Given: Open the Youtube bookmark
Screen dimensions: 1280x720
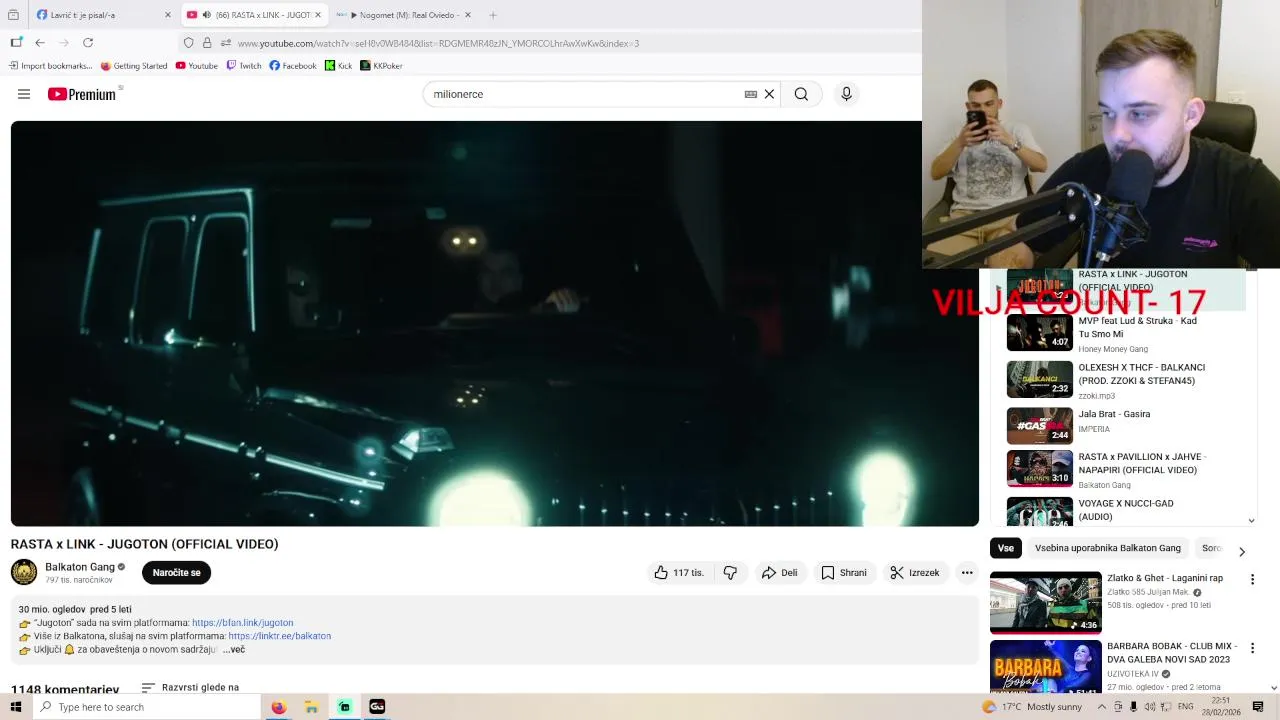Looking at the screenshot, I should point(196,66).
